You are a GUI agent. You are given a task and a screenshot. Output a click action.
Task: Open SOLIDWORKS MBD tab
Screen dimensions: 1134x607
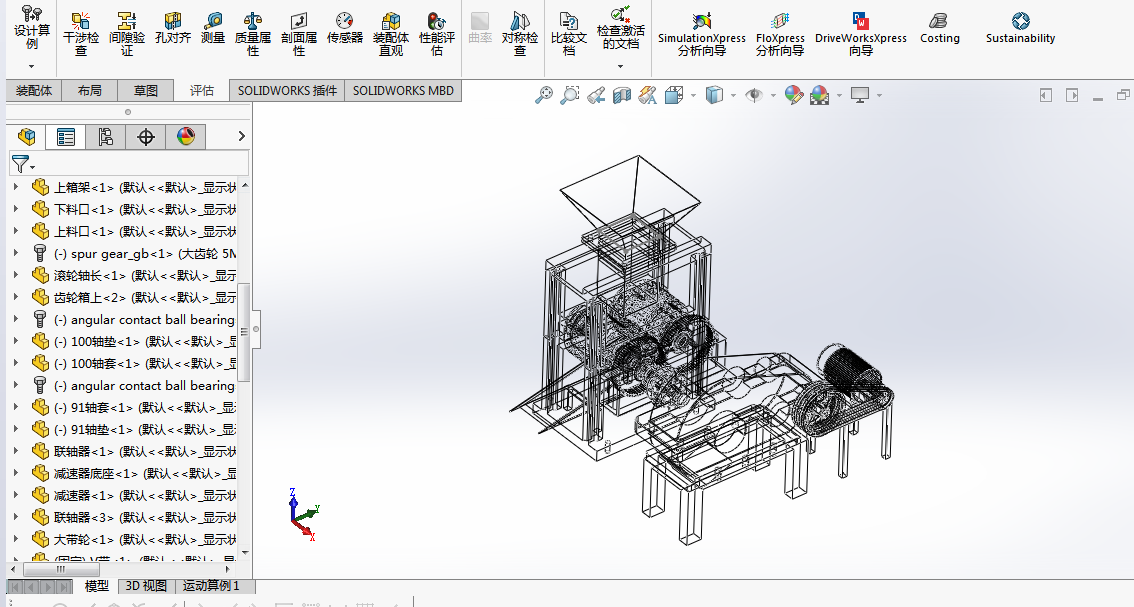pos(404,90)
